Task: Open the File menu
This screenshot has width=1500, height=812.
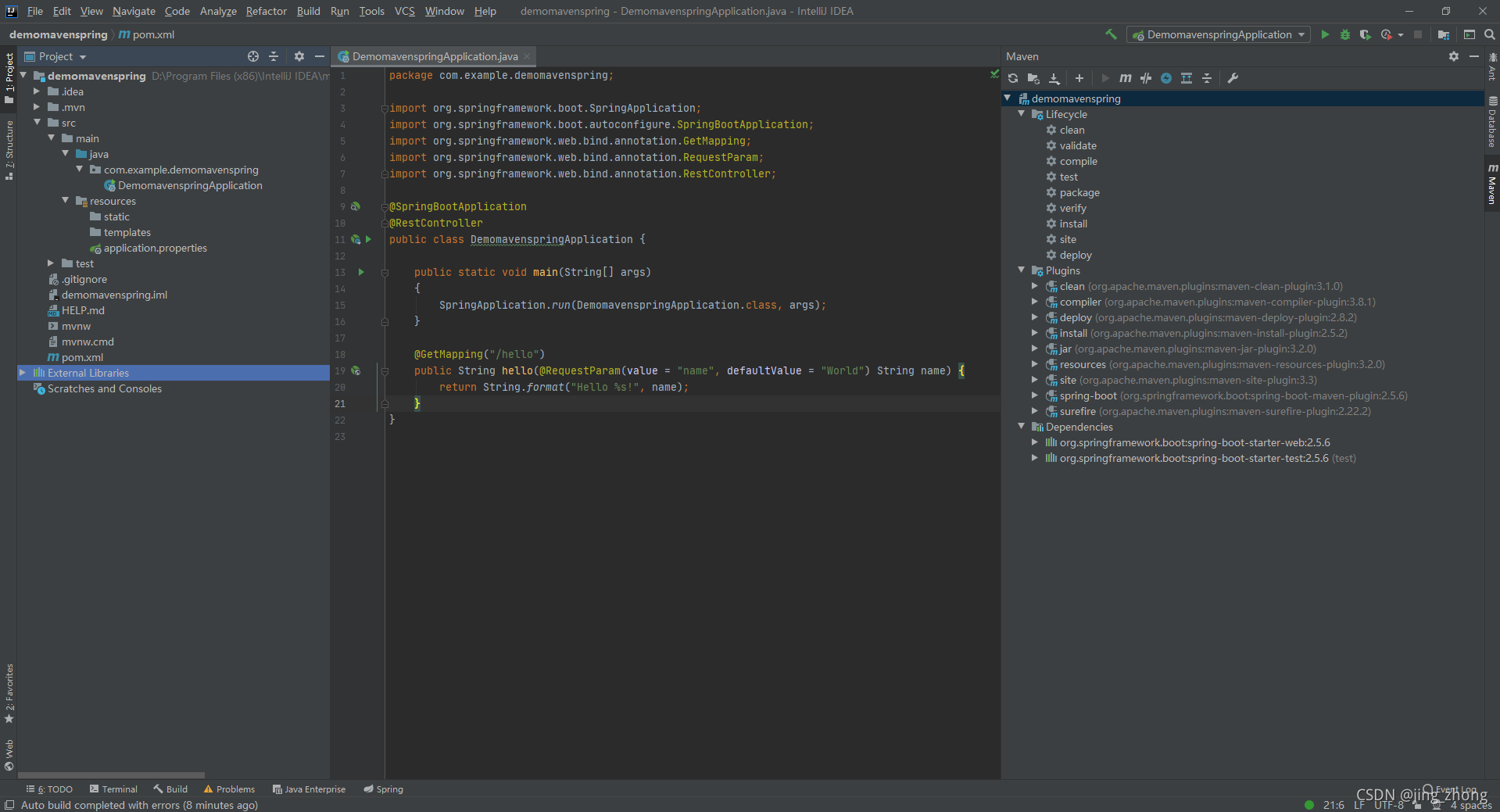Action: pyautogui.click(x=35, y=11)
